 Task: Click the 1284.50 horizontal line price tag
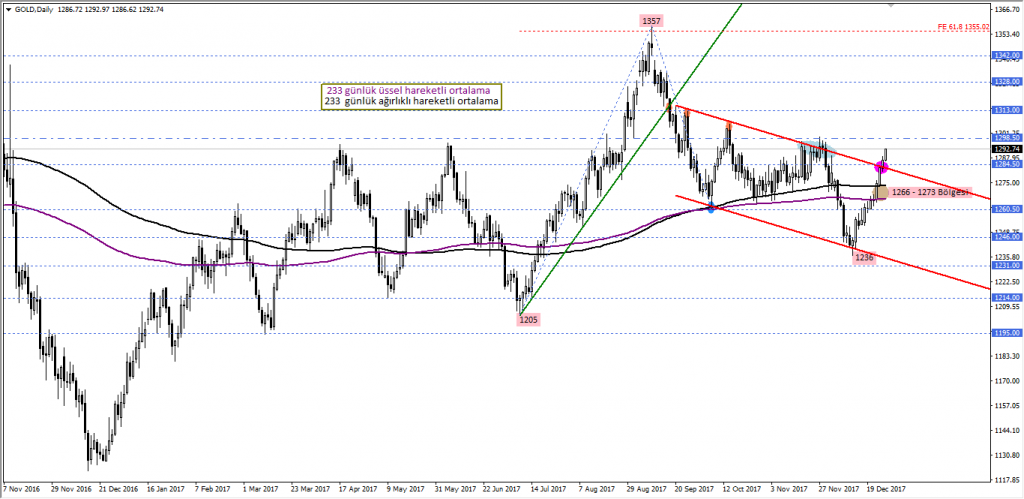coord(1006,165)
